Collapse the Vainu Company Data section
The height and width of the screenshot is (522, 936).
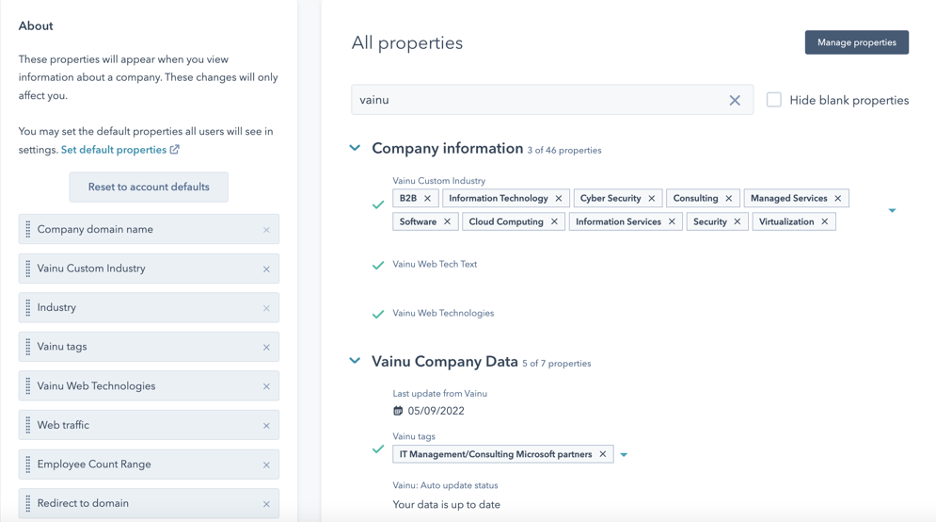pyautogui.click(x=355, y=361)
